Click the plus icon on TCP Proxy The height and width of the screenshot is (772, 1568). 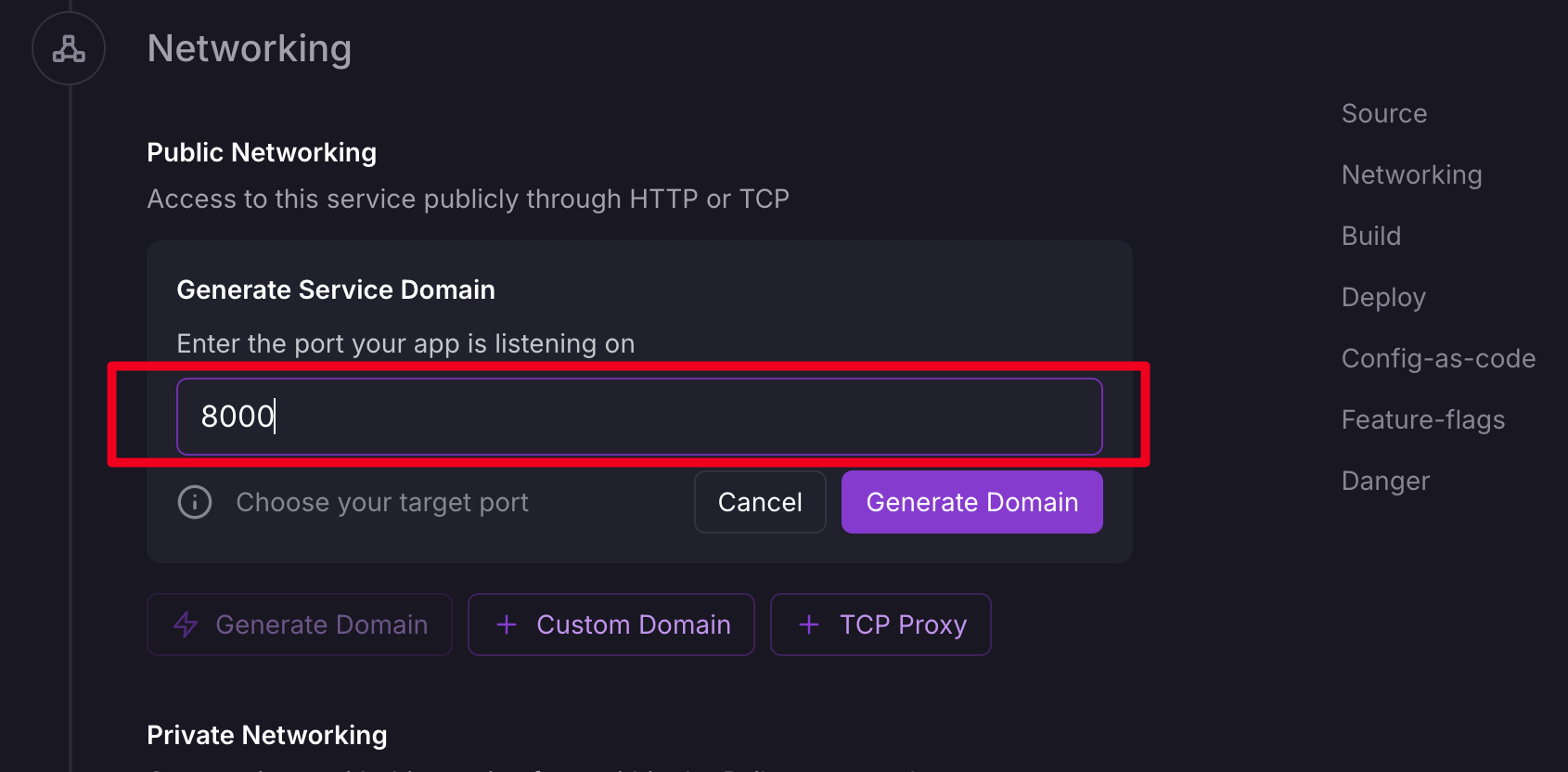809,624
